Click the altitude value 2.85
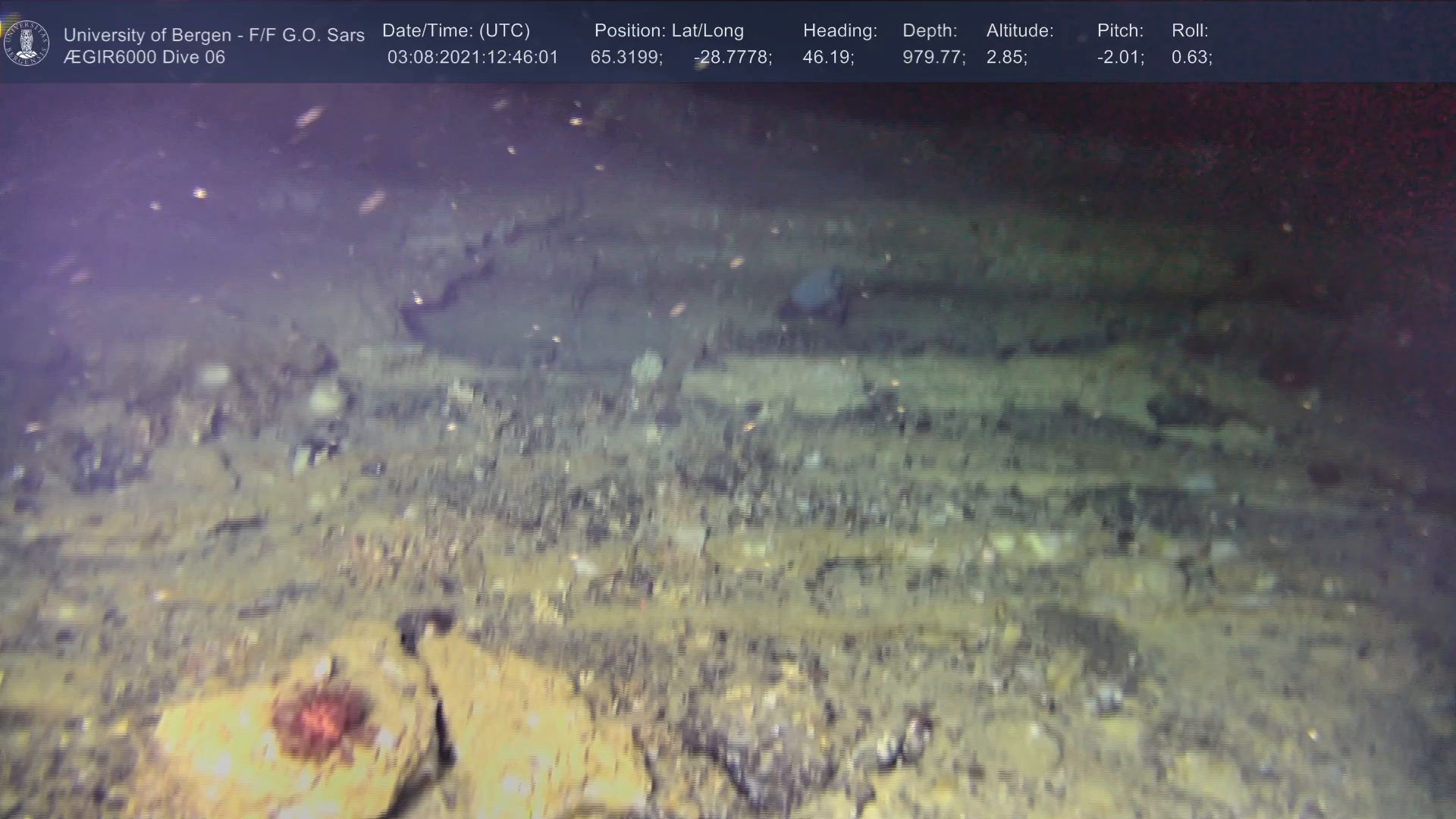Viewport: 1456px width, 819px height. pyautogui.click(x=1006, y=58)
